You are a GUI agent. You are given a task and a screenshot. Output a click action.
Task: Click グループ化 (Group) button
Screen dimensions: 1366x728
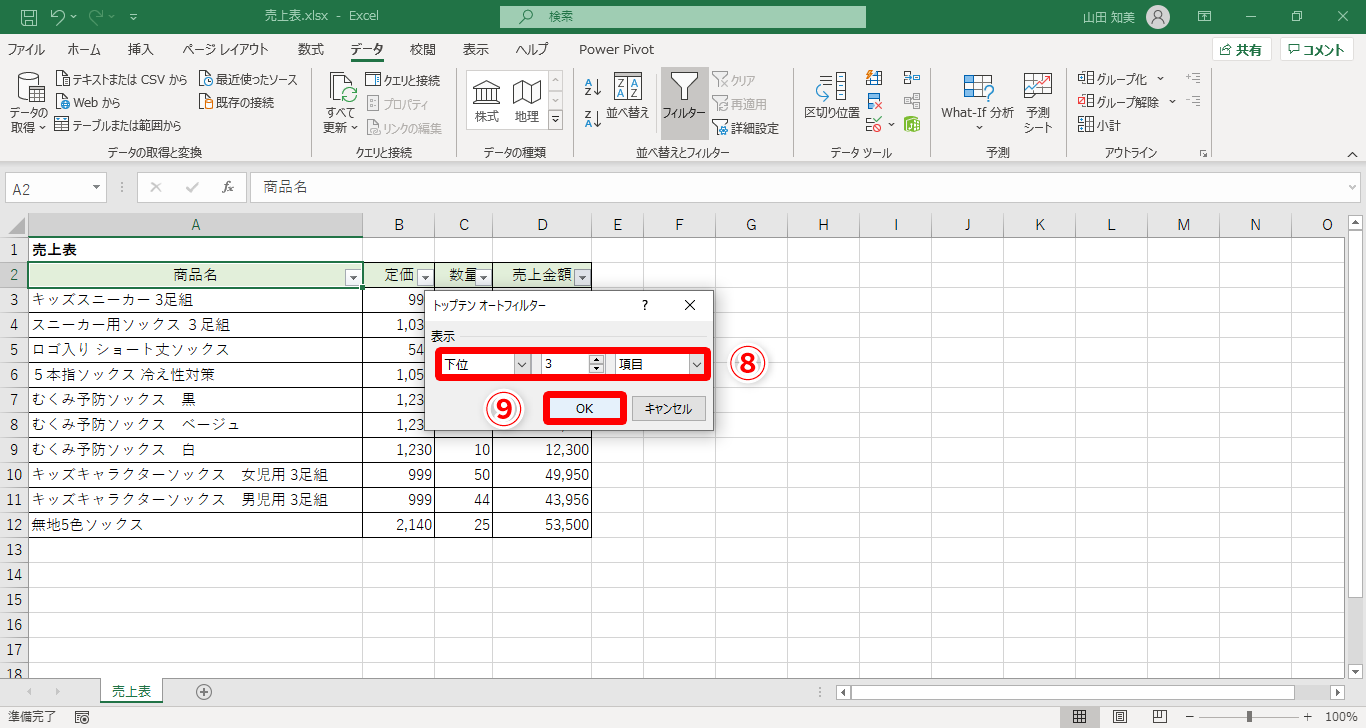tap(1120, 78)
